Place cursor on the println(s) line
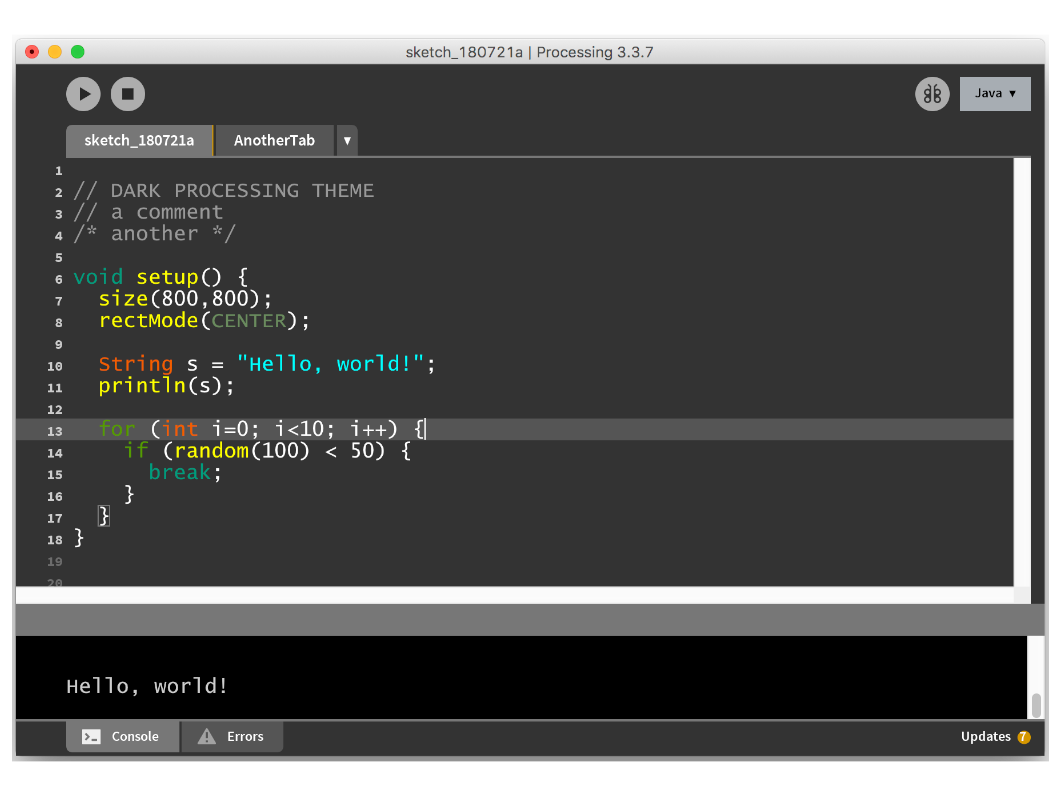The width and height of the screenshot is (1057, 795). coord(166,386)
